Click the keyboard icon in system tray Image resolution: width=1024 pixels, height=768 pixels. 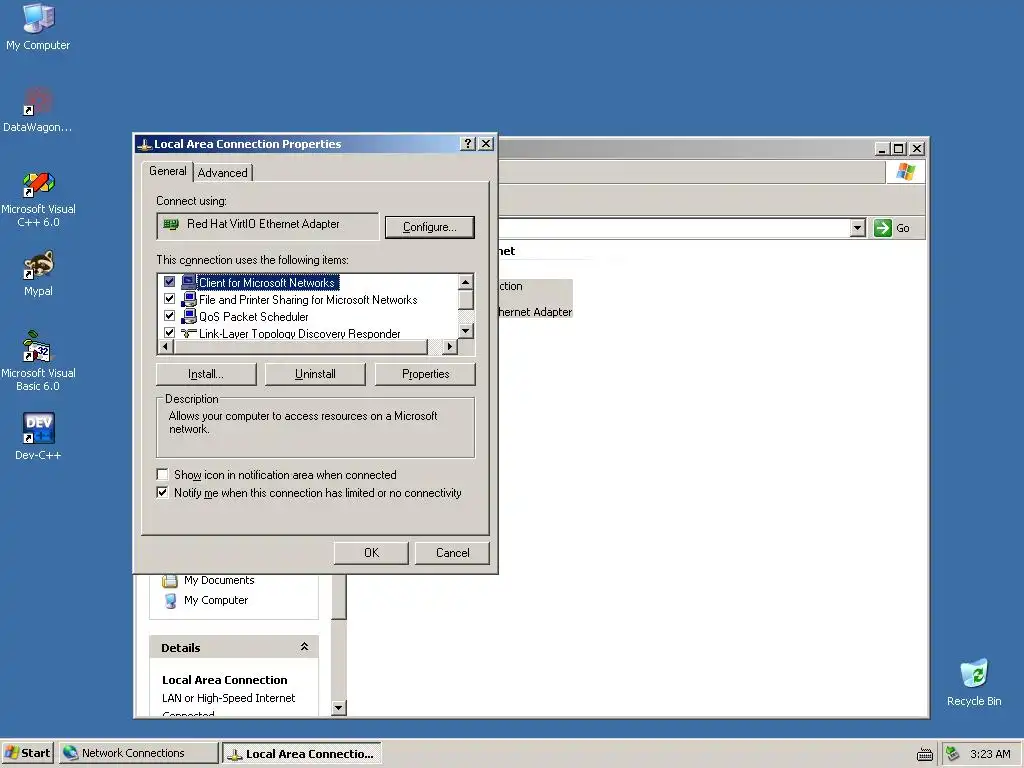924,754
